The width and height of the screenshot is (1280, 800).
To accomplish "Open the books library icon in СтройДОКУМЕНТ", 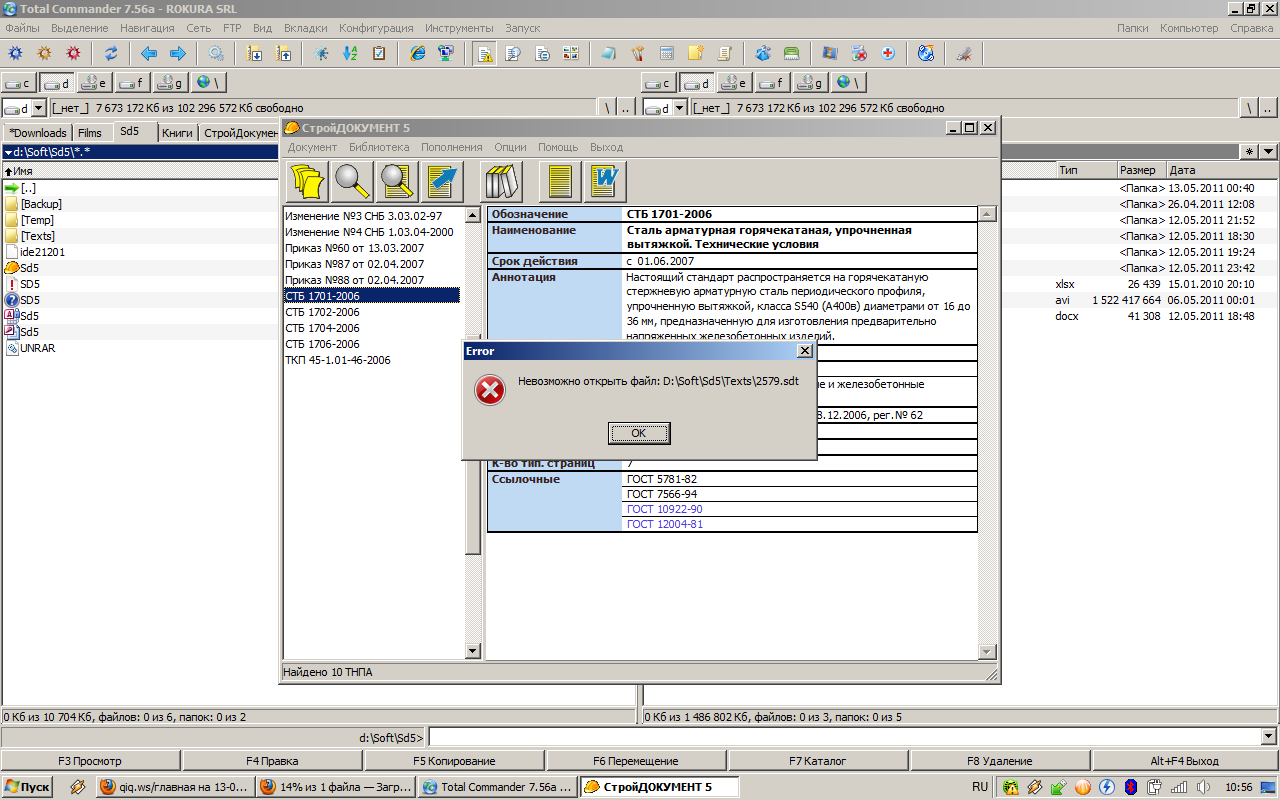I will click(501, 181).
